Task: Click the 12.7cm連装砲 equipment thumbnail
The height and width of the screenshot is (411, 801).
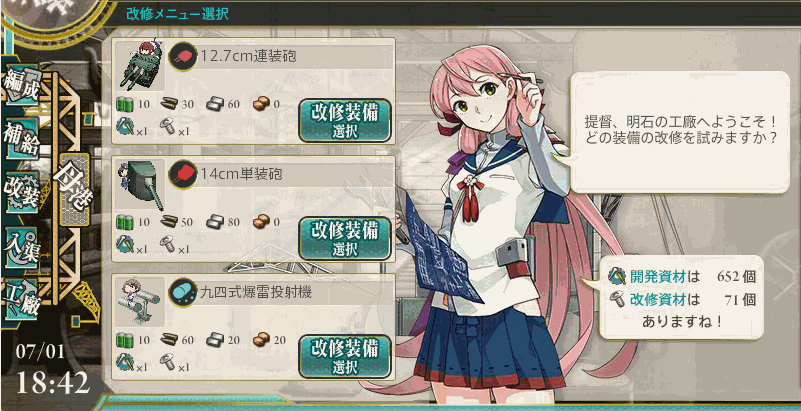Action: 140,66
